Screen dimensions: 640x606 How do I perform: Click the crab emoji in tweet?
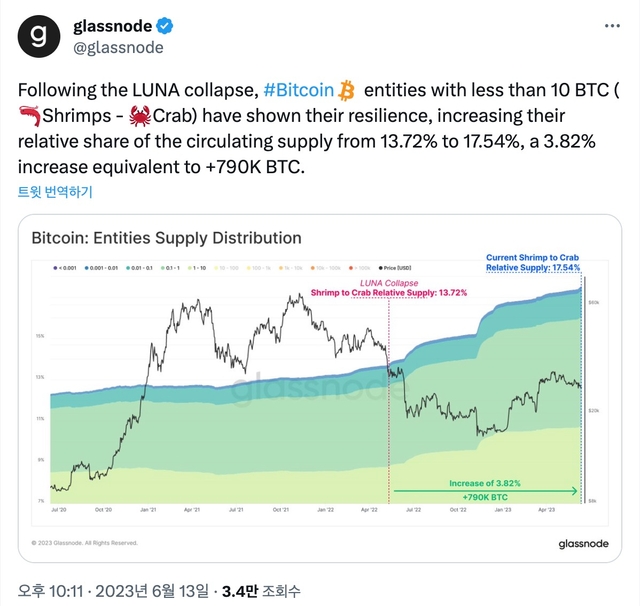141,117
